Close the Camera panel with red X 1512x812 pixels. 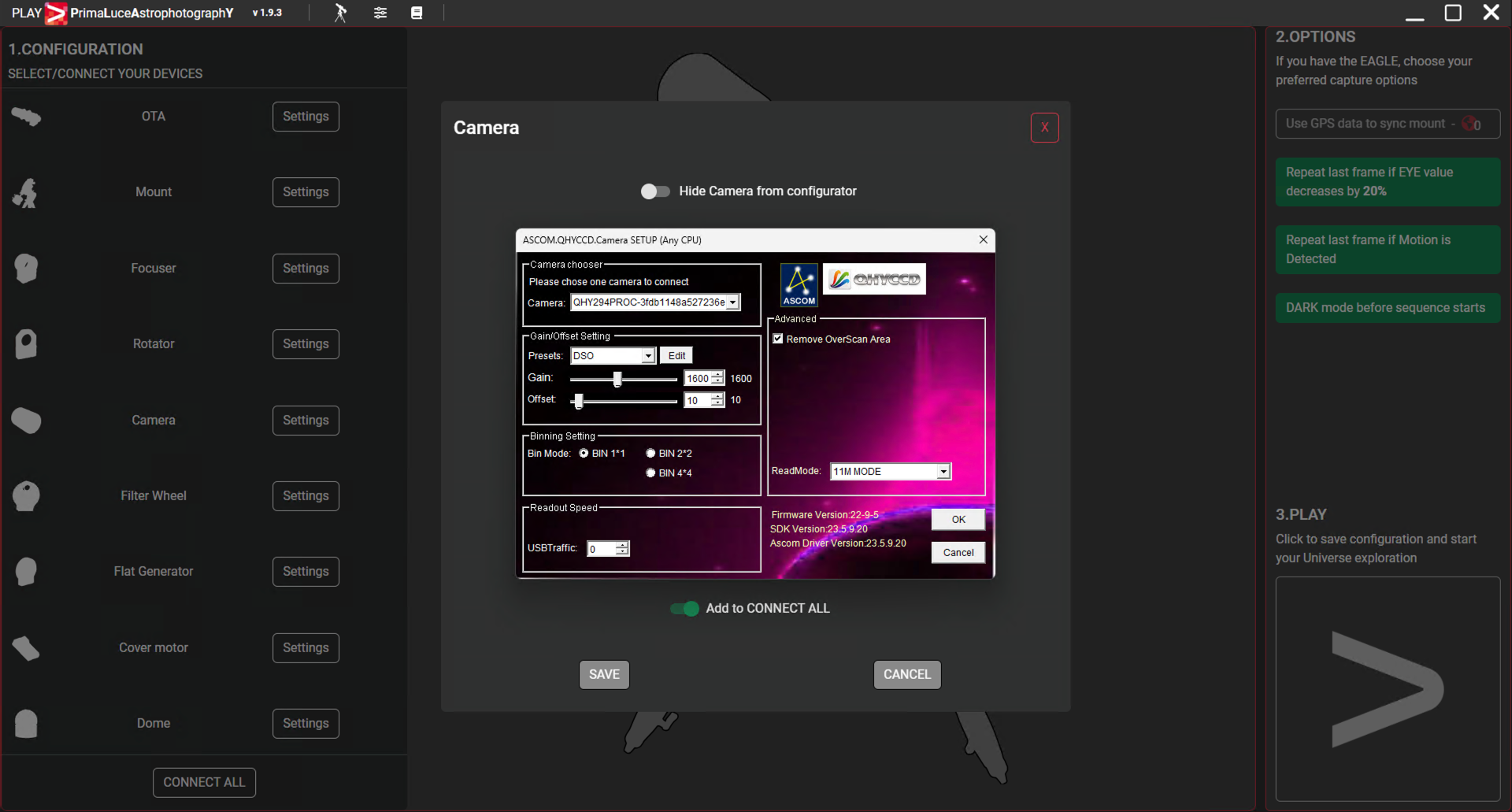(1045, 128)
